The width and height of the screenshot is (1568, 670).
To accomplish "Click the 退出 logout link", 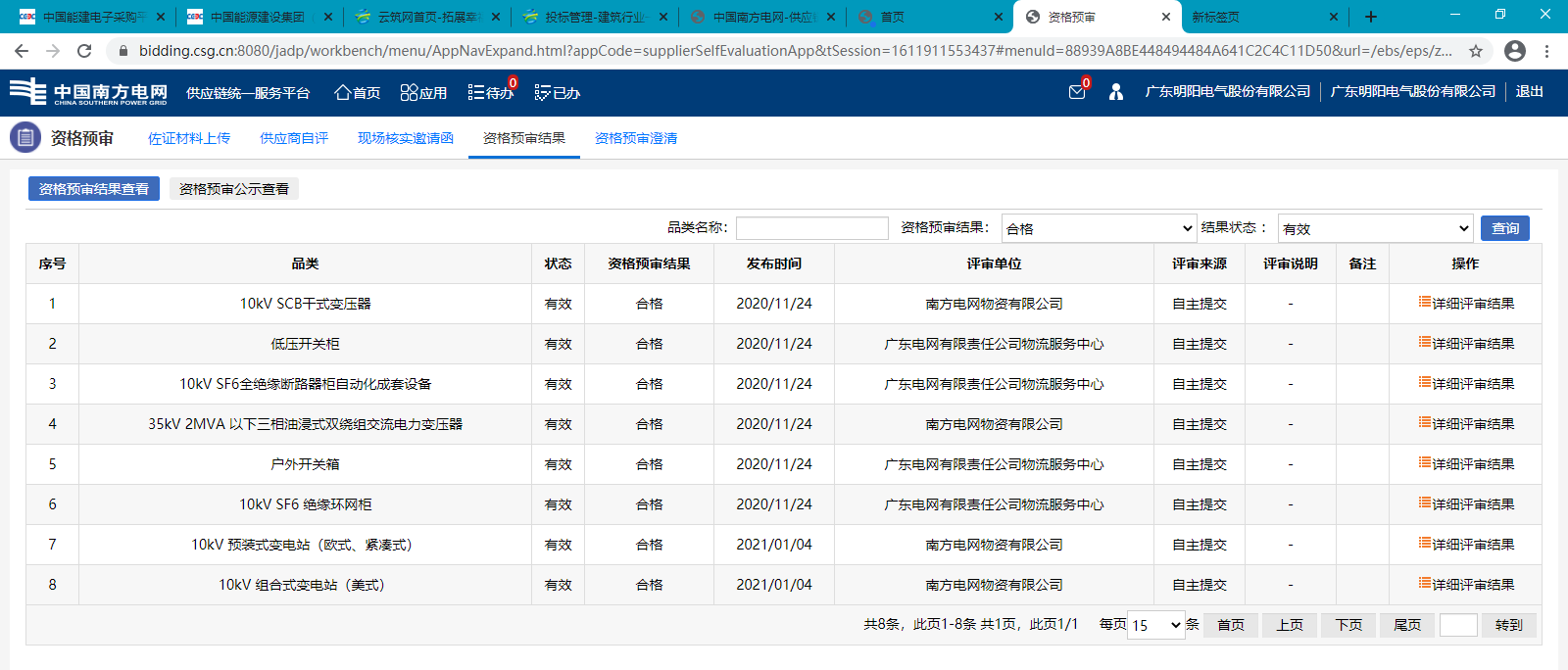I will (1529, 91).
